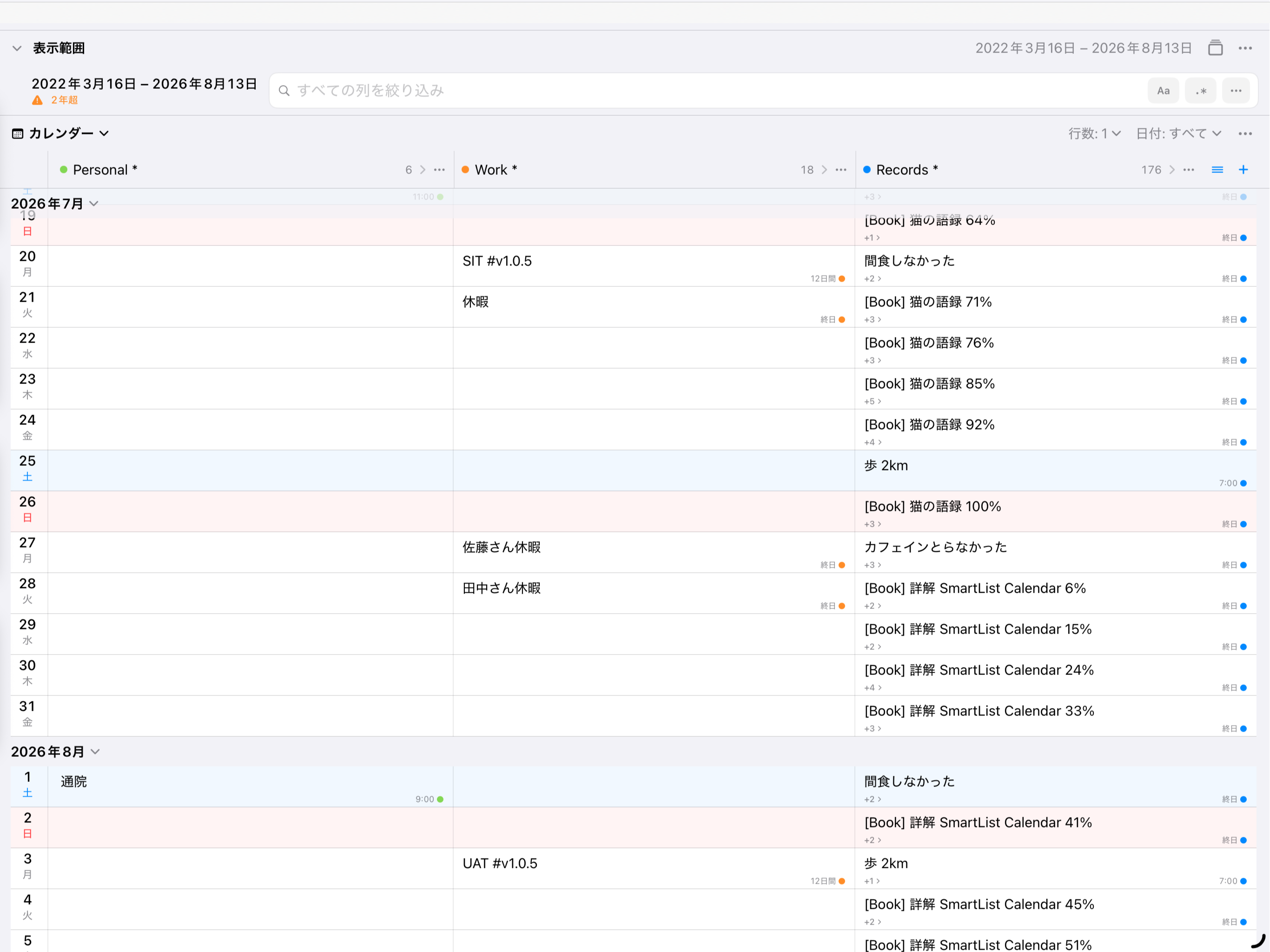Collapse the 表示範囲 section chevron
The width and height of the screenshot is (1270, 952).
point(17,48)
